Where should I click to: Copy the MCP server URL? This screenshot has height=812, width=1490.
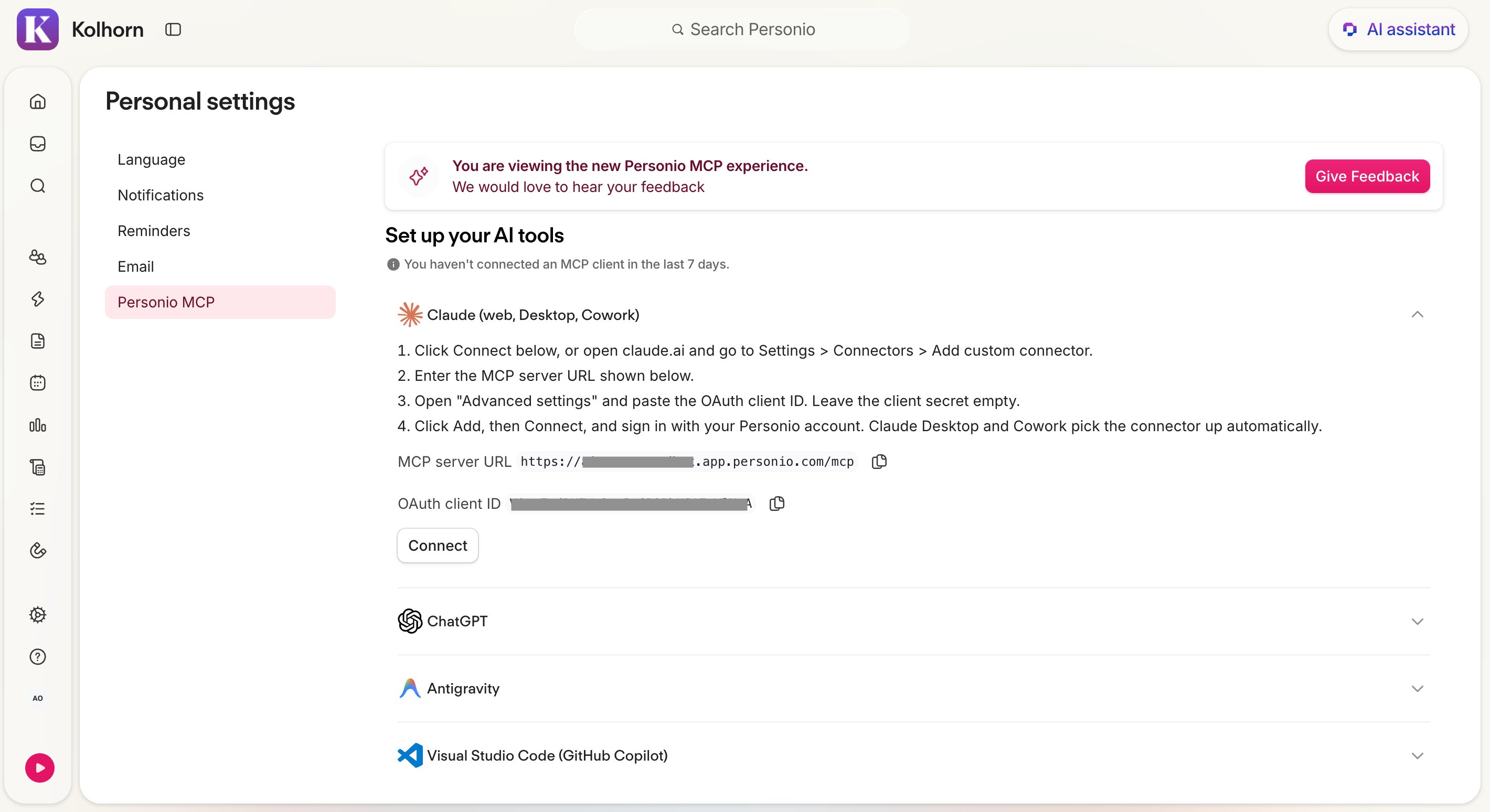coord(879,462)
